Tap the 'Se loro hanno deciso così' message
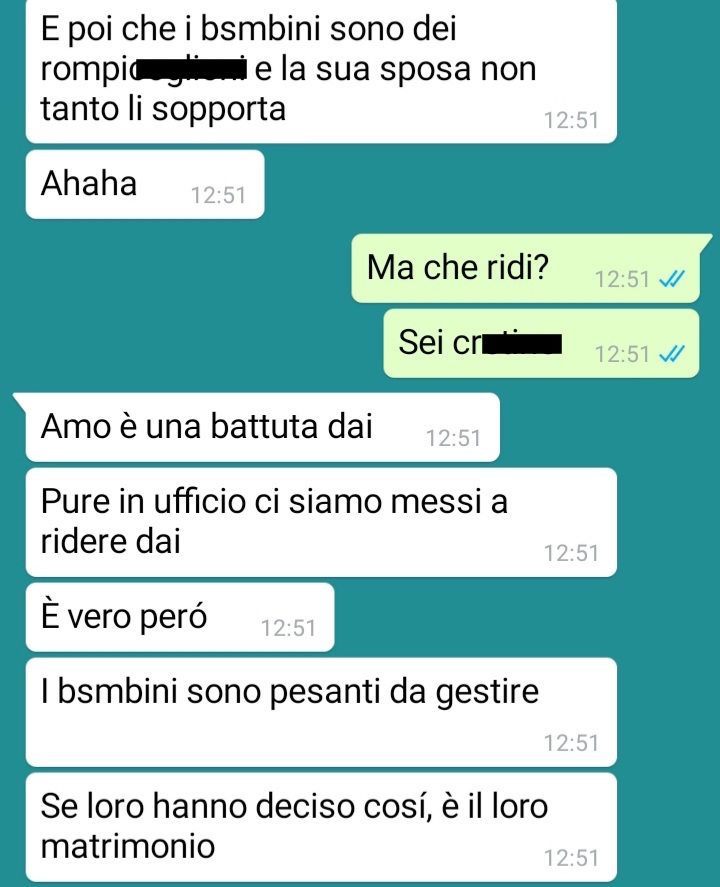The image size is (720, 887). [x=321, y=828]
